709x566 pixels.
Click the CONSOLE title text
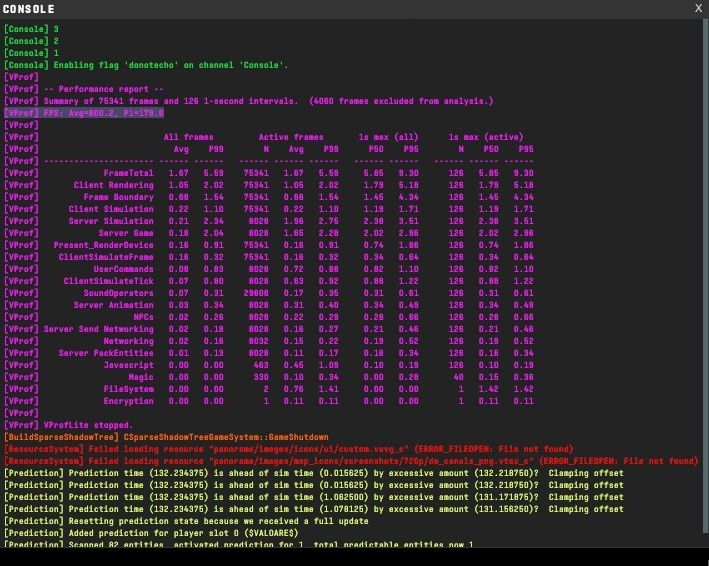pos(28,9)
